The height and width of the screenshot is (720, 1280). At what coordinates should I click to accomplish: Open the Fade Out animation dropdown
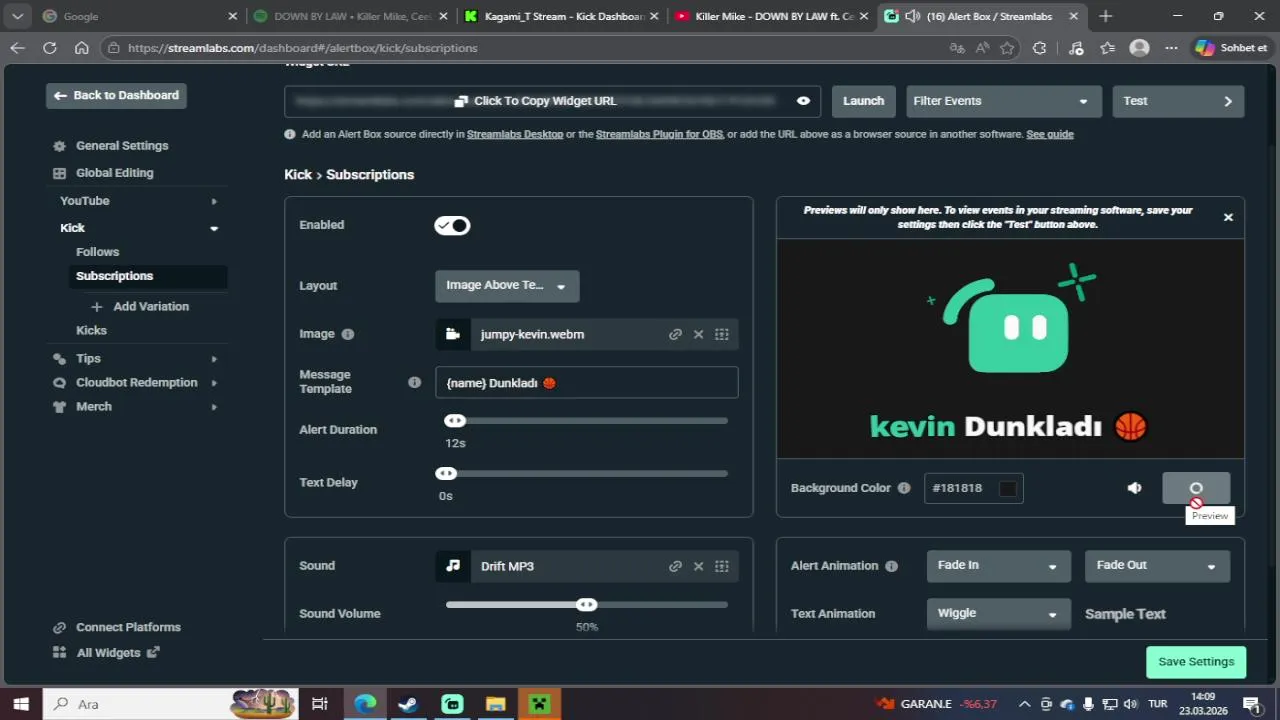click(1157, 566)
